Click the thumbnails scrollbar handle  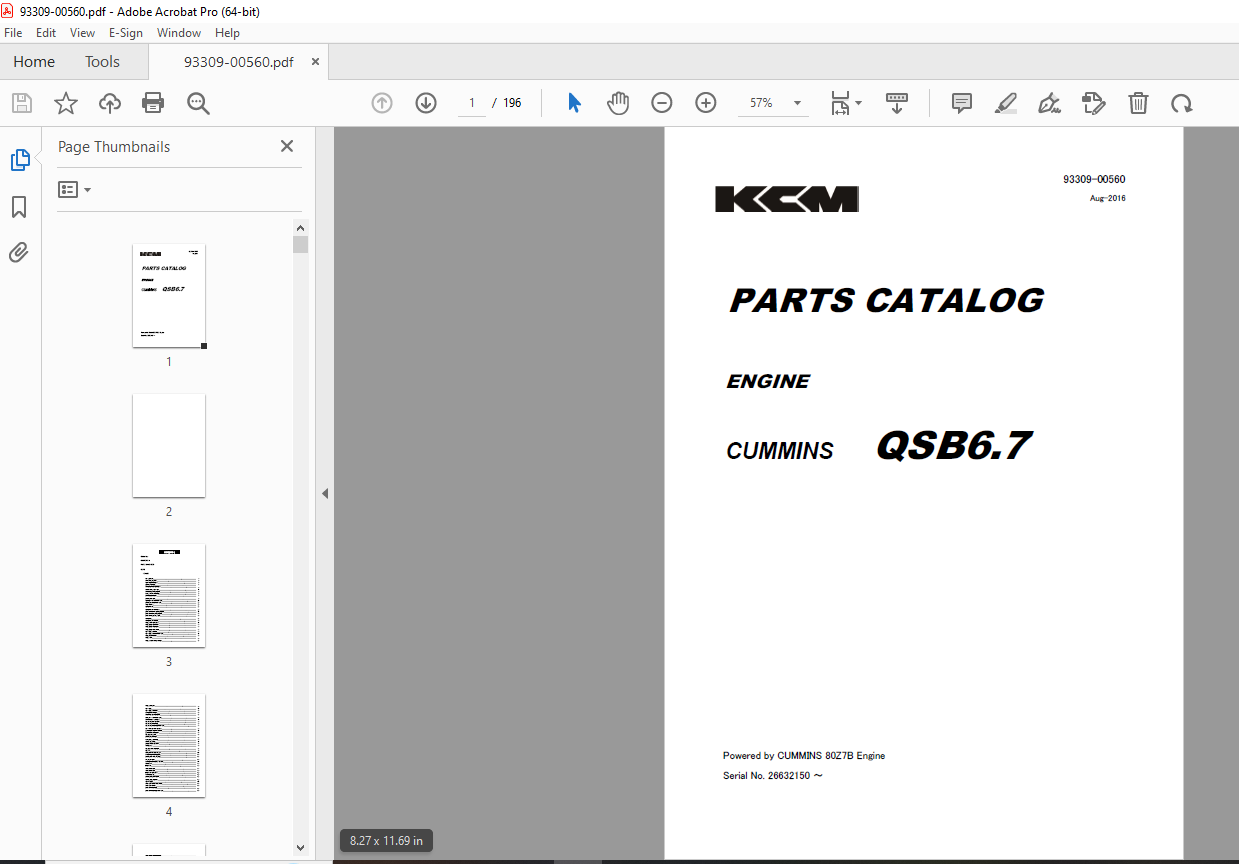301,245
